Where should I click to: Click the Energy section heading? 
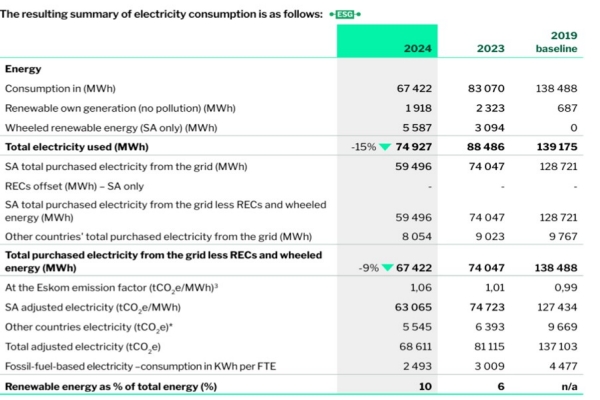pos(23,69)
